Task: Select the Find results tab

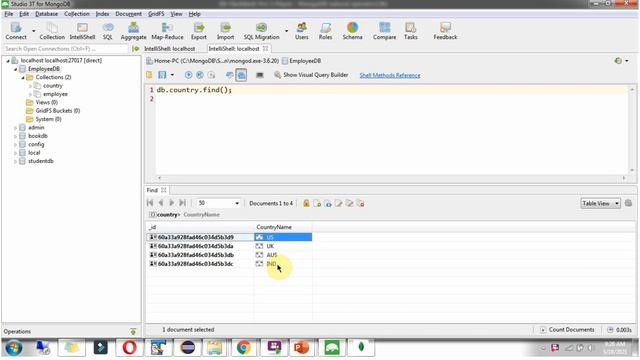Action: click(152, 190)
